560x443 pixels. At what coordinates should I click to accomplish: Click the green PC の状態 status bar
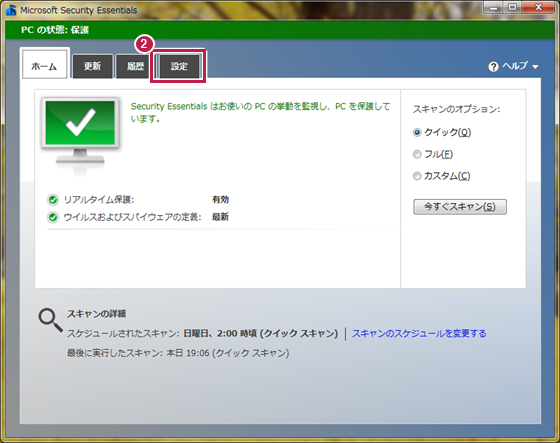[x=280, y=30]
